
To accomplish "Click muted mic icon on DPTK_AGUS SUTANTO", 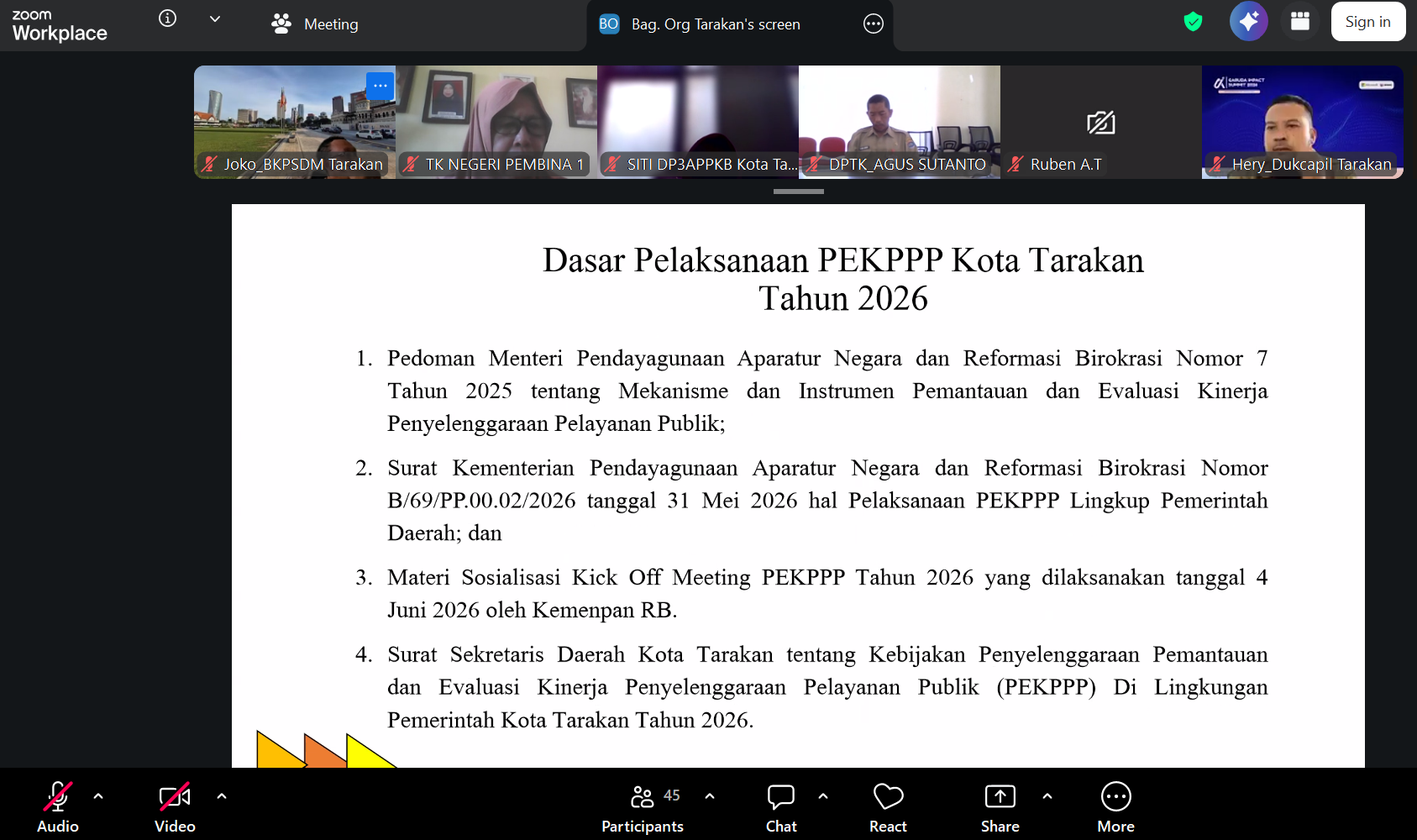I will coord(814,164).
